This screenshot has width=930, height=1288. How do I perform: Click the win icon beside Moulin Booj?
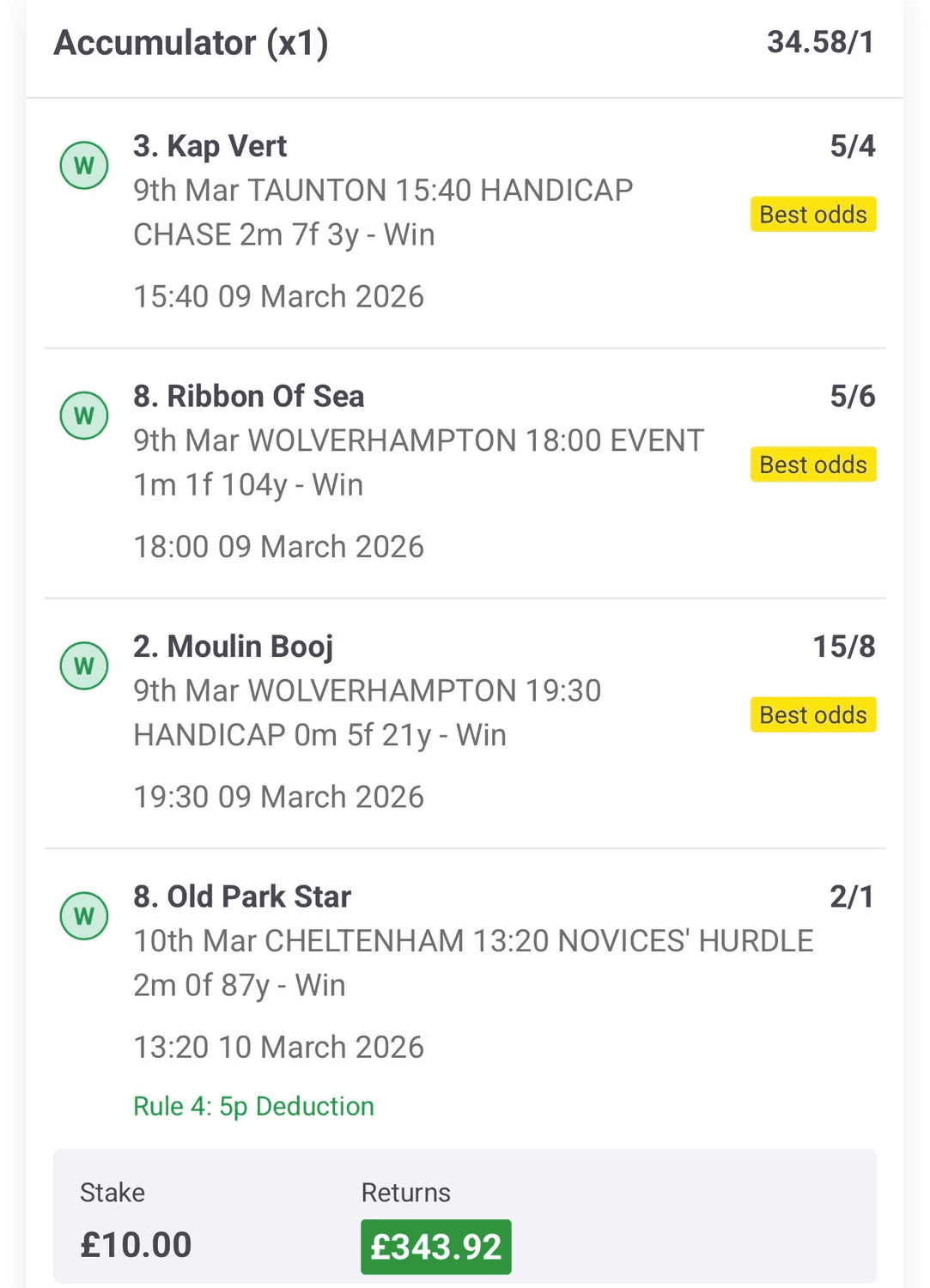(84, 665)
